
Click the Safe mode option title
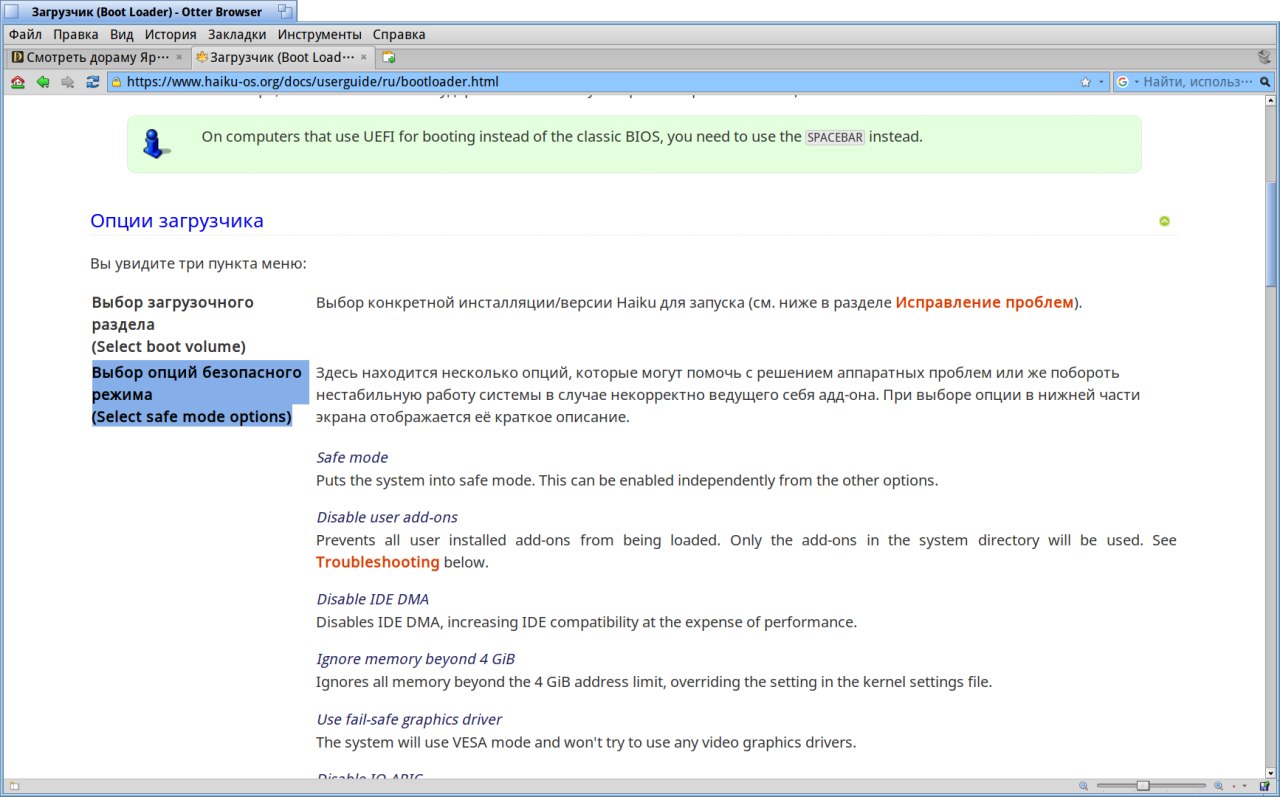pyautogui.click(x=352, y=458)
